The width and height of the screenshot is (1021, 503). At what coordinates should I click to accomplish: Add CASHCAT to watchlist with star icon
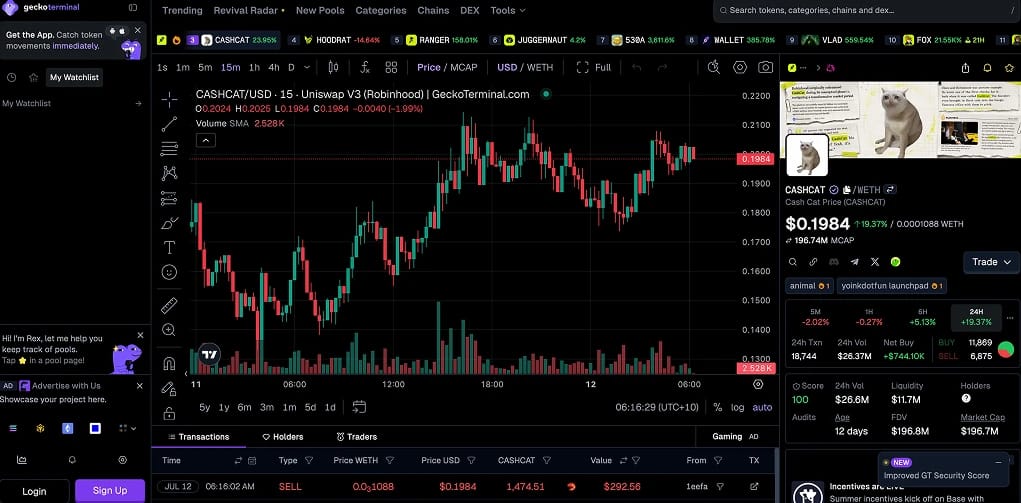click(x=1010, y=68)
